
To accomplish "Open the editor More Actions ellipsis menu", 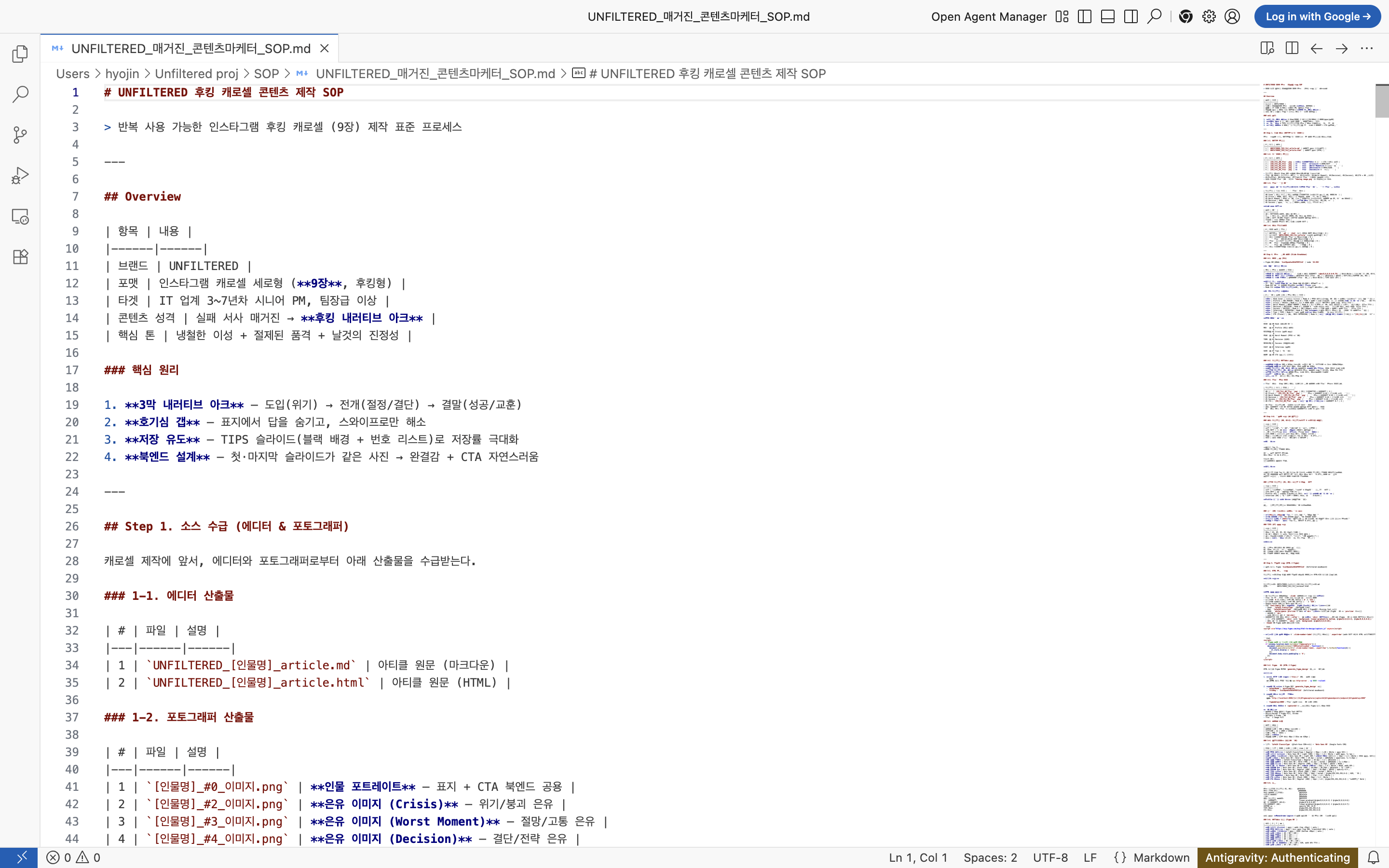I will (x=1367, y=48).
